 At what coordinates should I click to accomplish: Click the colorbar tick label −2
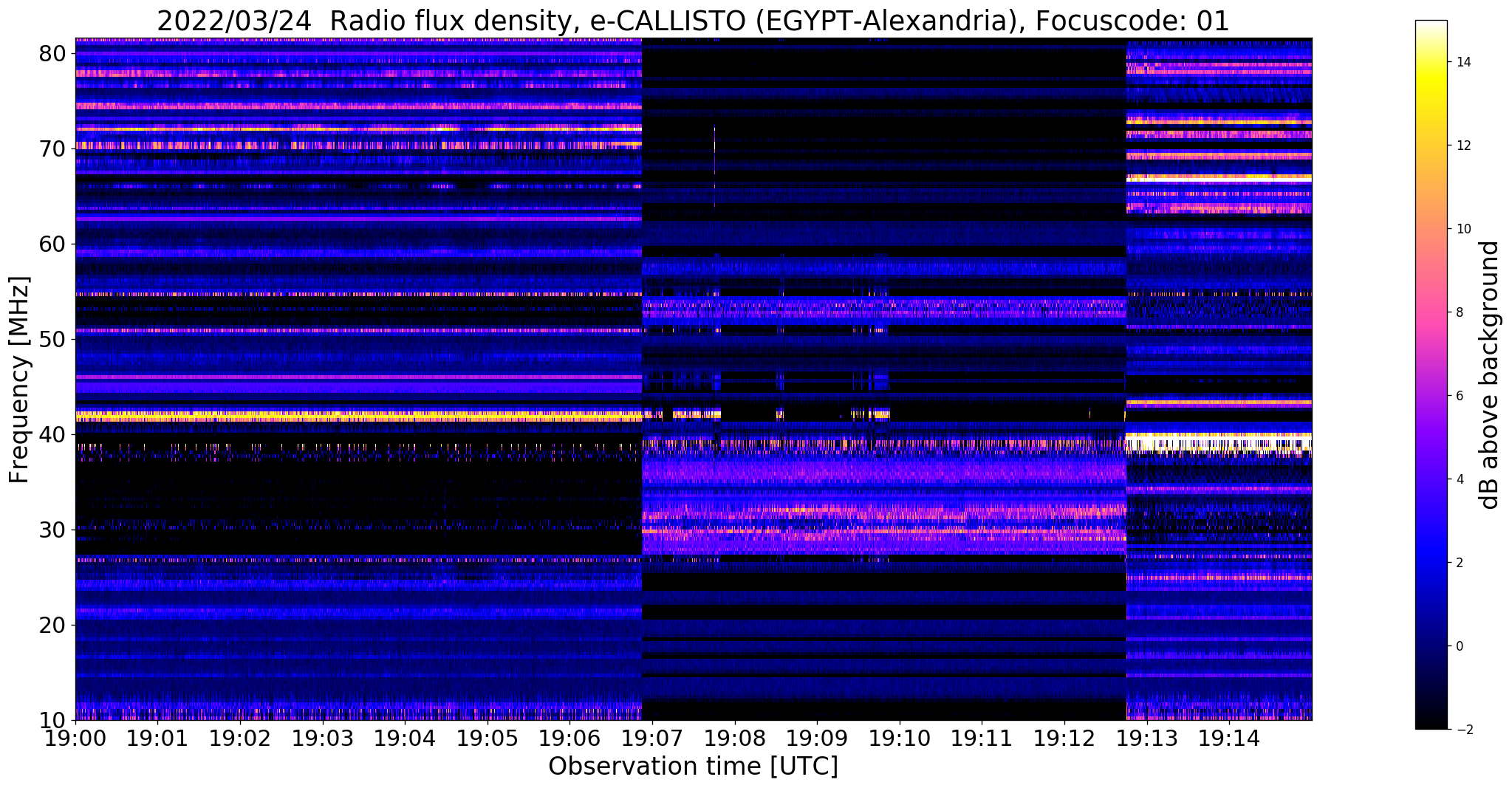[x=1463, y=730]
